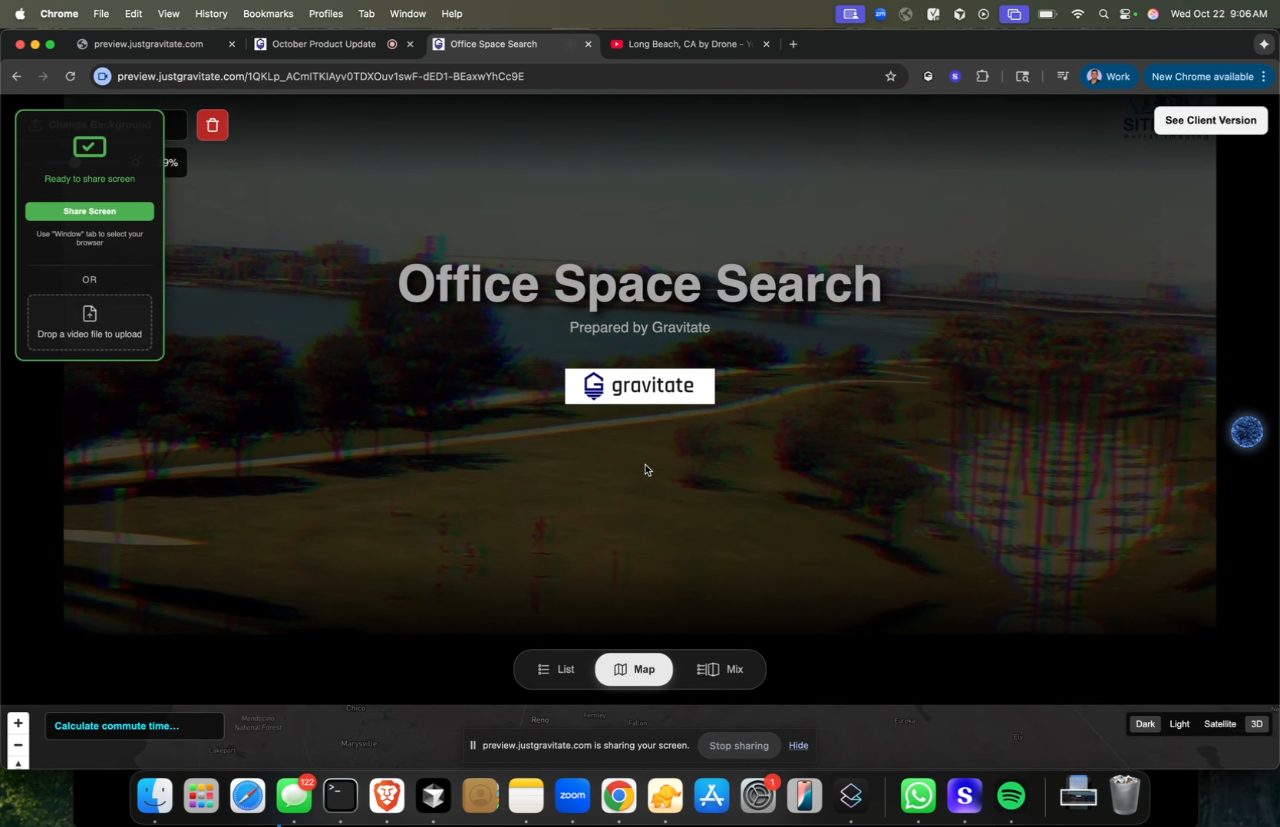Screen dimensions: 1280x827
Task: Reload the current page
Action: (70, 76)
